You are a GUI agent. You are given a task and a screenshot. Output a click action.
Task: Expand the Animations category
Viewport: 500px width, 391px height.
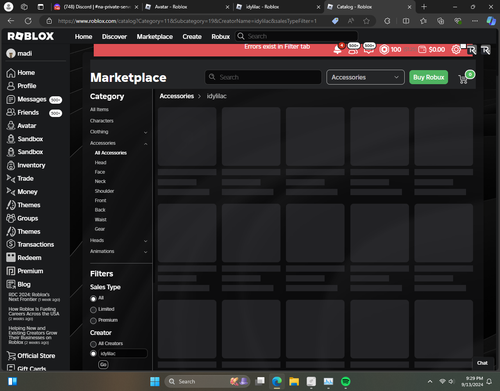coord(145,252)
